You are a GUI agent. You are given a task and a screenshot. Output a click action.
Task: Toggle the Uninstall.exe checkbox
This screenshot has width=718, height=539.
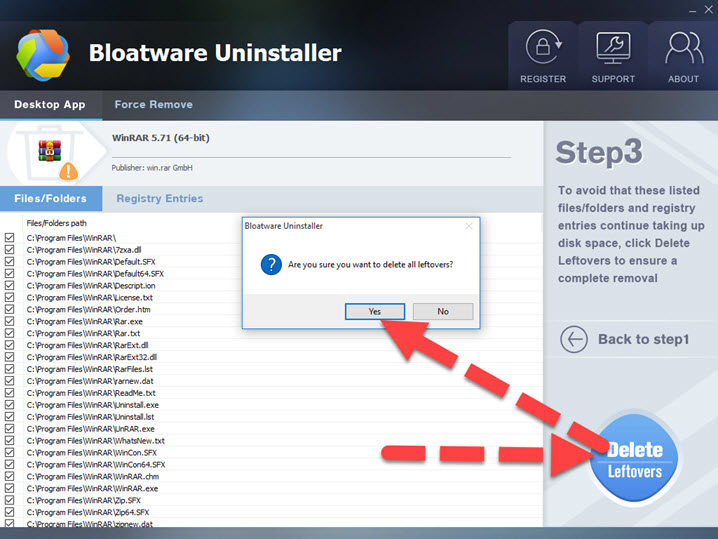(9, 404)
